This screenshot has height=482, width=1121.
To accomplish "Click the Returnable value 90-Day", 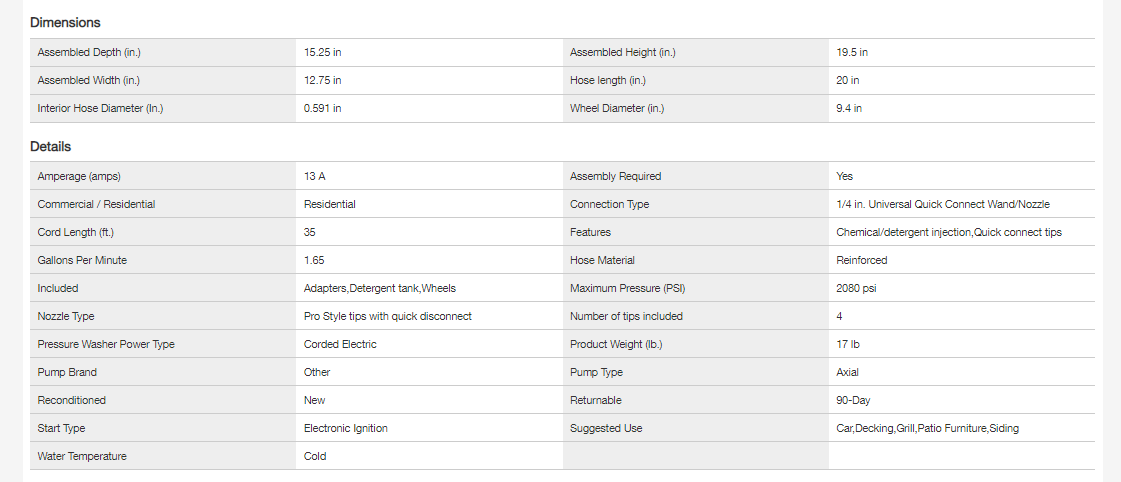I will click(x=854, y=400).
